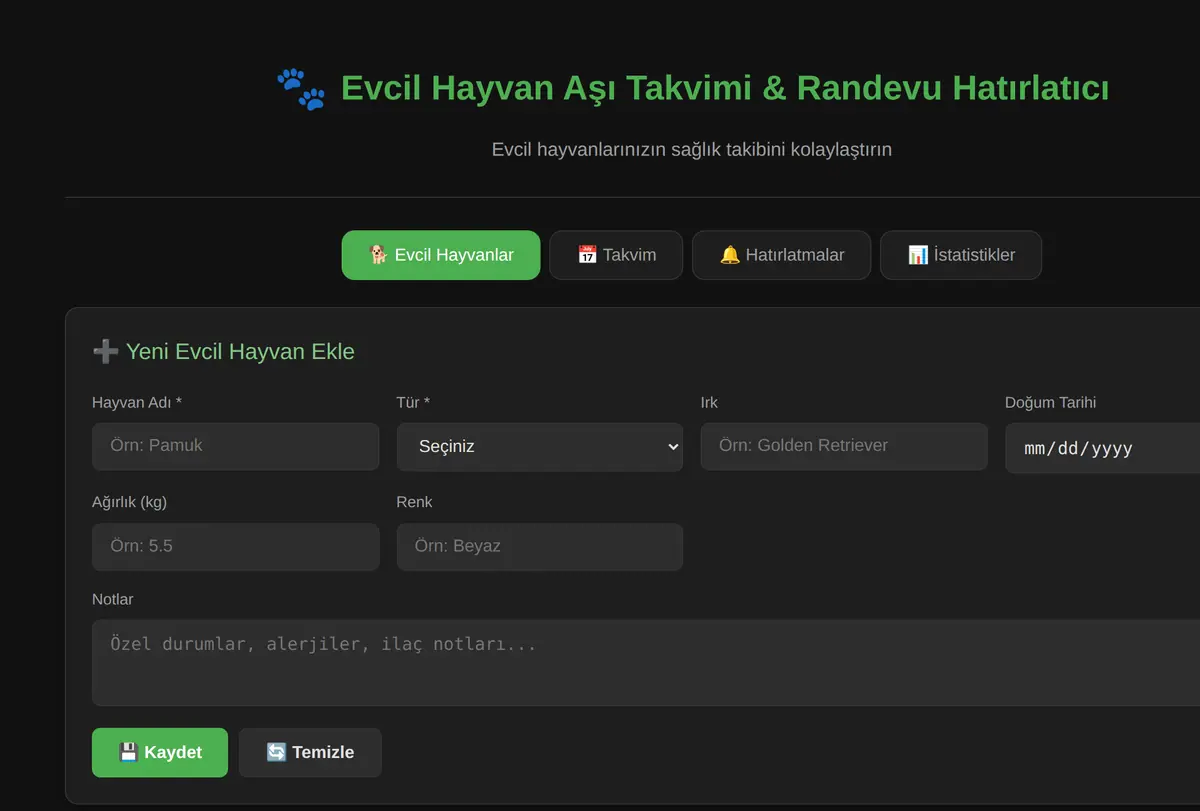Click the Hayvan Adı input field
Image resolution: width=1200 pixels, height=811 pixels.
[x=236, y=446]
